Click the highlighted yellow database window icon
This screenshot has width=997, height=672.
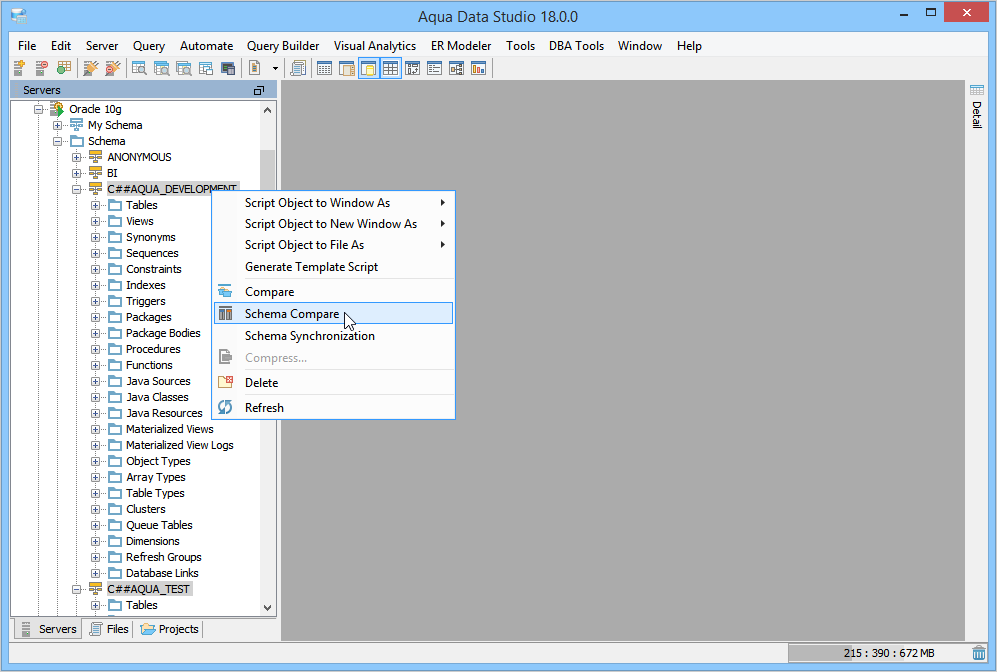click(x=368, y=68)
